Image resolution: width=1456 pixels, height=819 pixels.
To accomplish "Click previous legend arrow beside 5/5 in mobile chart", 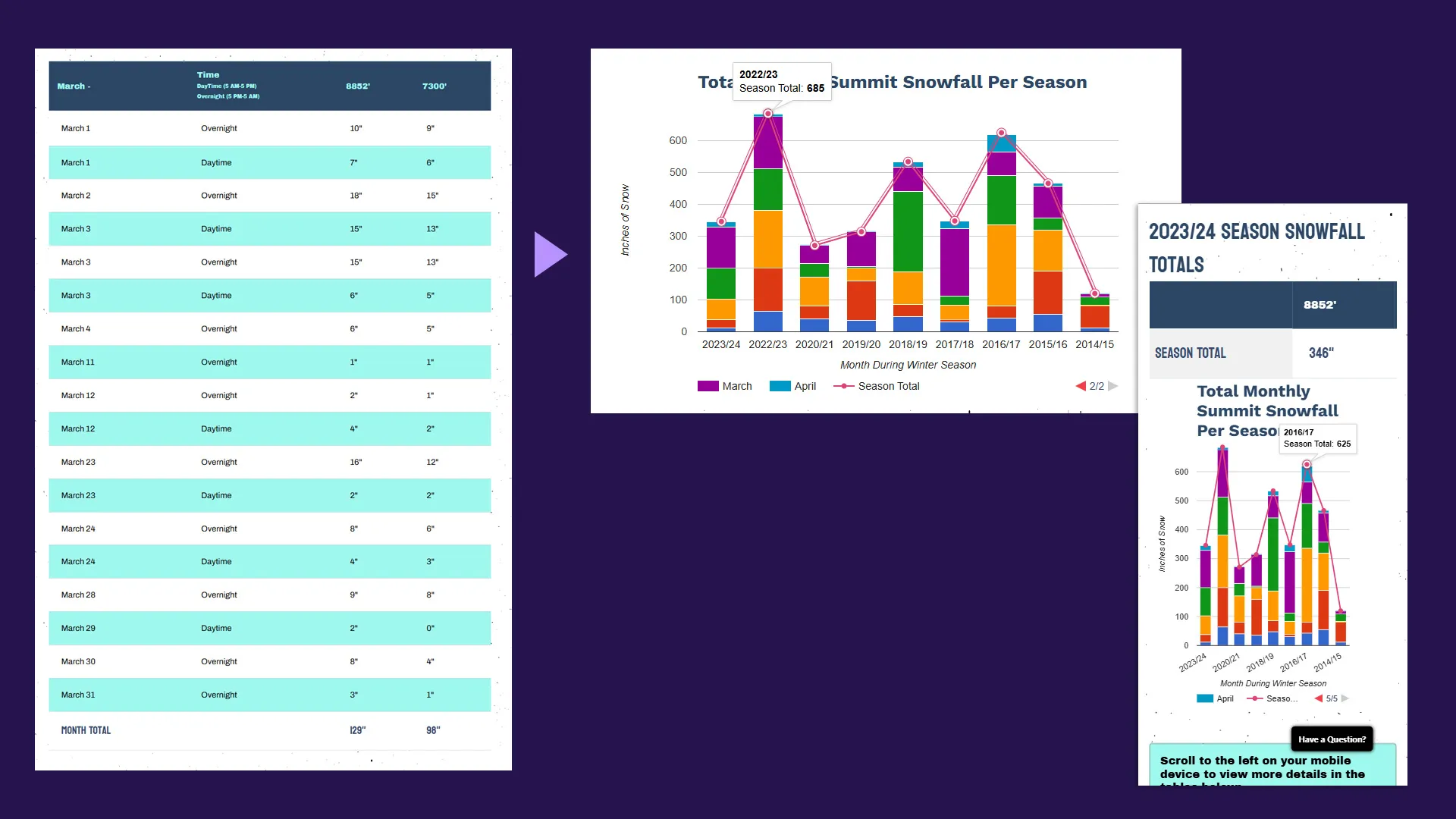I will (x=1319, y=698).
